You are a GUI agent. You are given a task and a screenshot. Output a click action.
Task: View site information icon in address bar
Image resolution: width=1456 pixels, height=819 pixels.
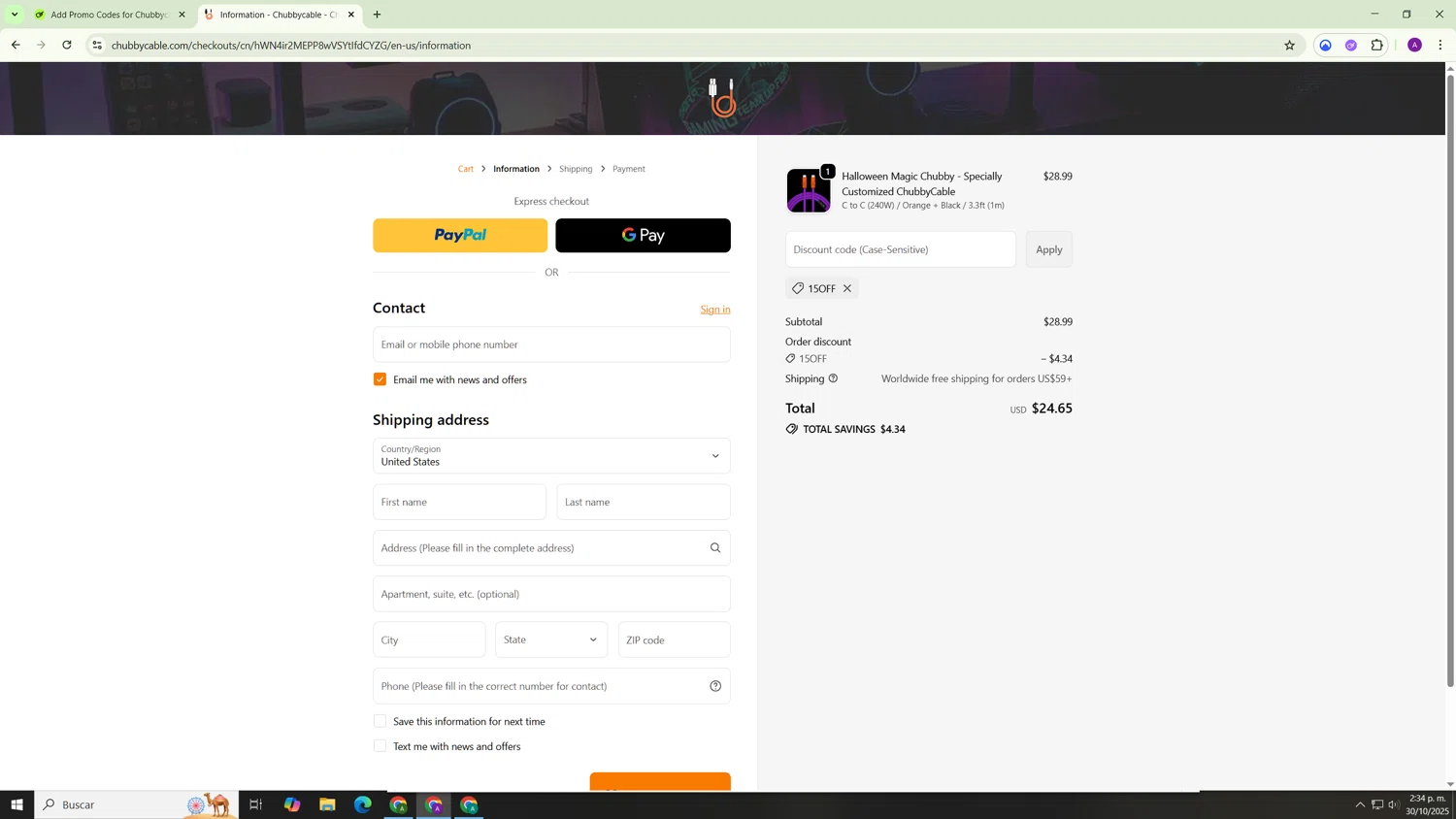(97, 46)
